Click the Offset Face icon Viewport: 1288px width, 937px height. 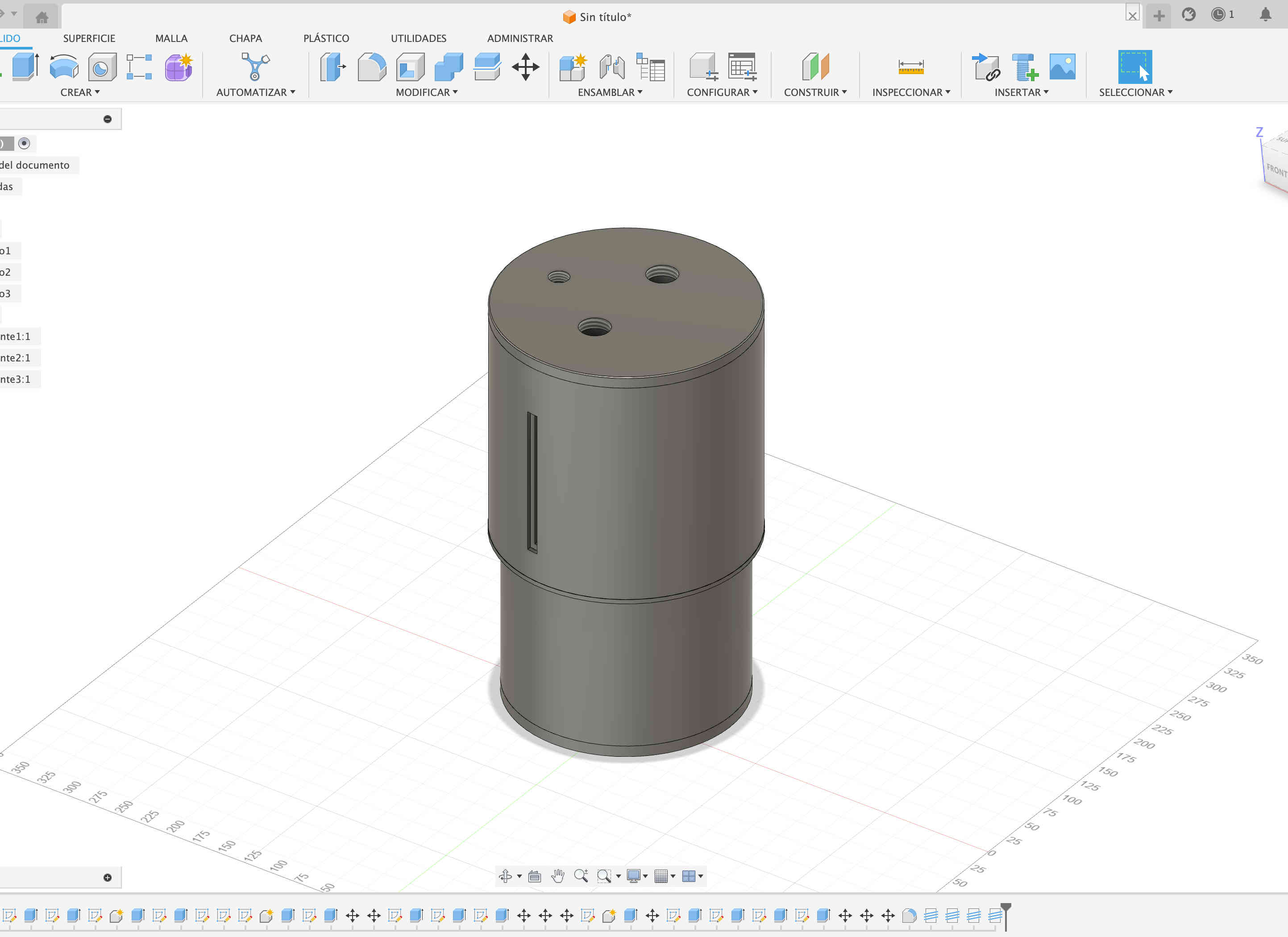point(487,66)
